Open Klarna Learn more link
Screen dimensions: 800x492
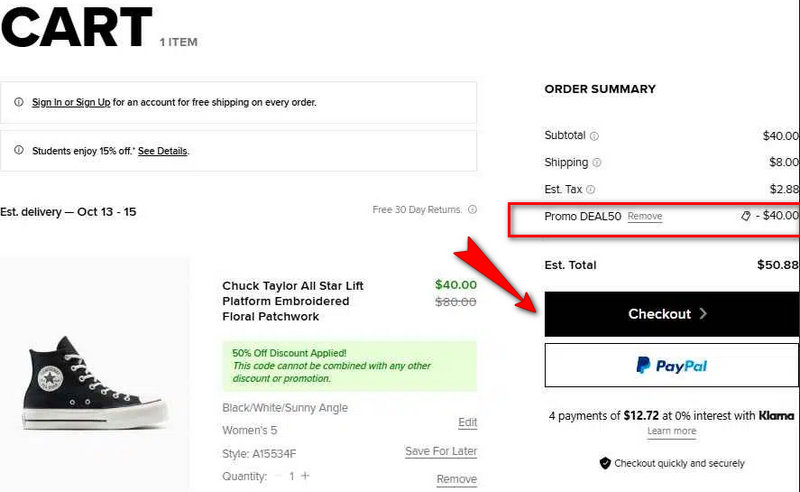click(671, 431)
